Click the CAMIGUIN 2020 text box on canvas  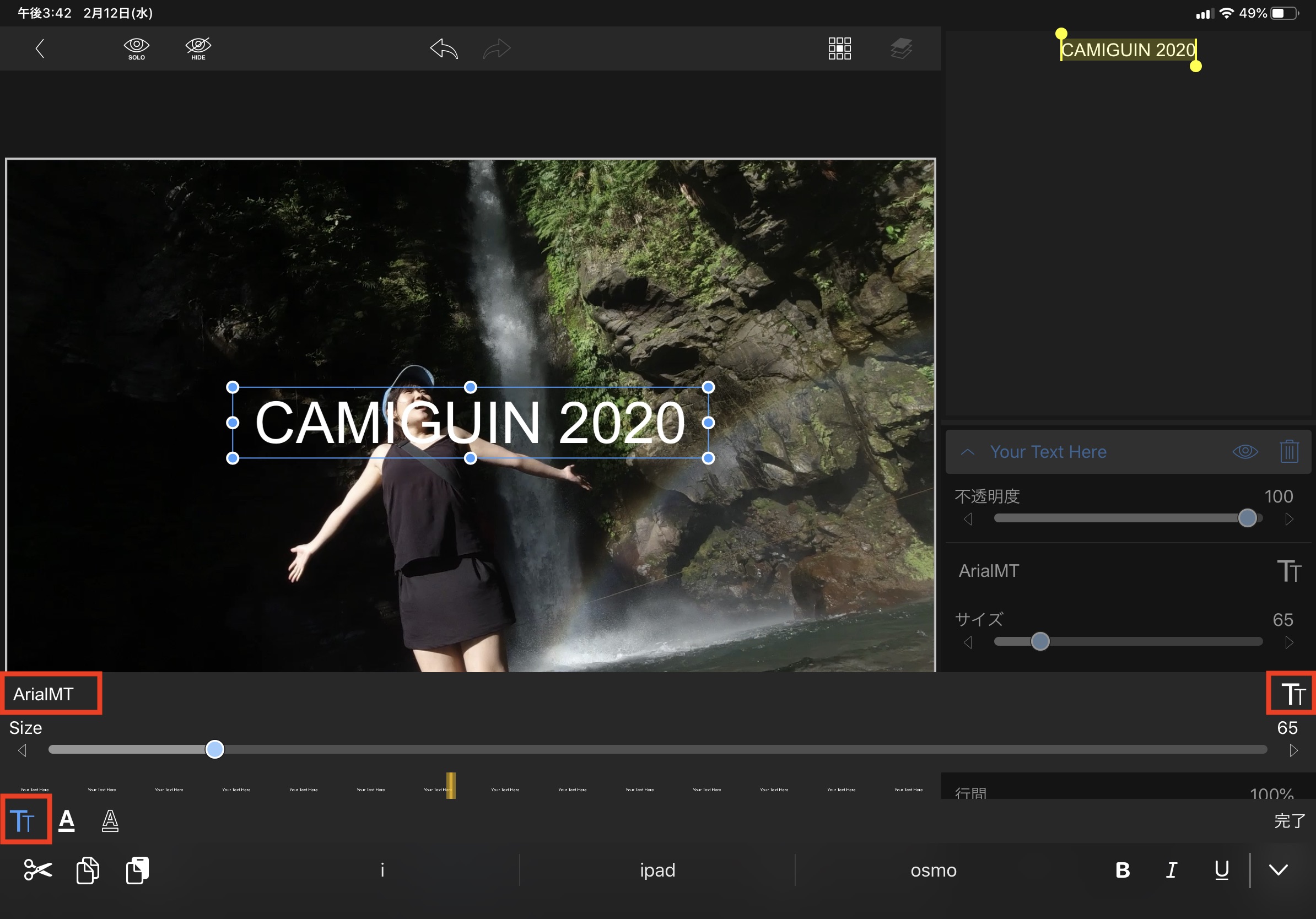point(470,423)
